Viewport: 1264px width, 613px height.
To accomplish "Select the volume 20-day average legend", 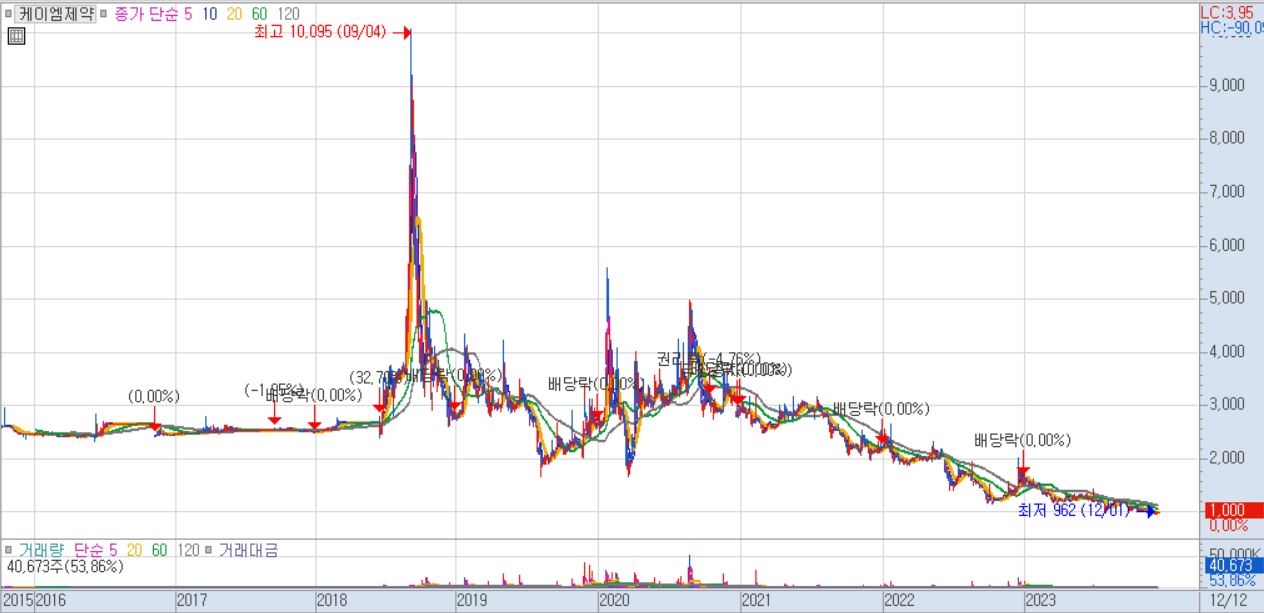I will pos(135,549).
